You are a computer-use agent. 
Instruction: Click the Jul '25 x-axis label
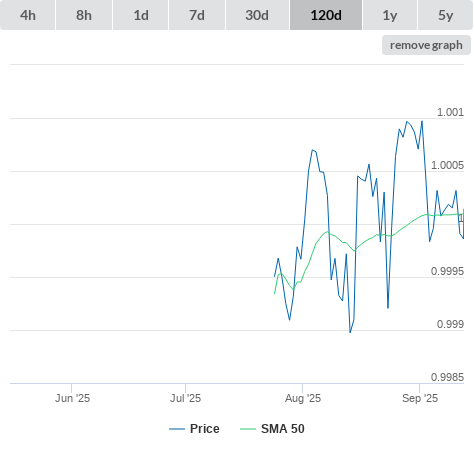point(186,398)
